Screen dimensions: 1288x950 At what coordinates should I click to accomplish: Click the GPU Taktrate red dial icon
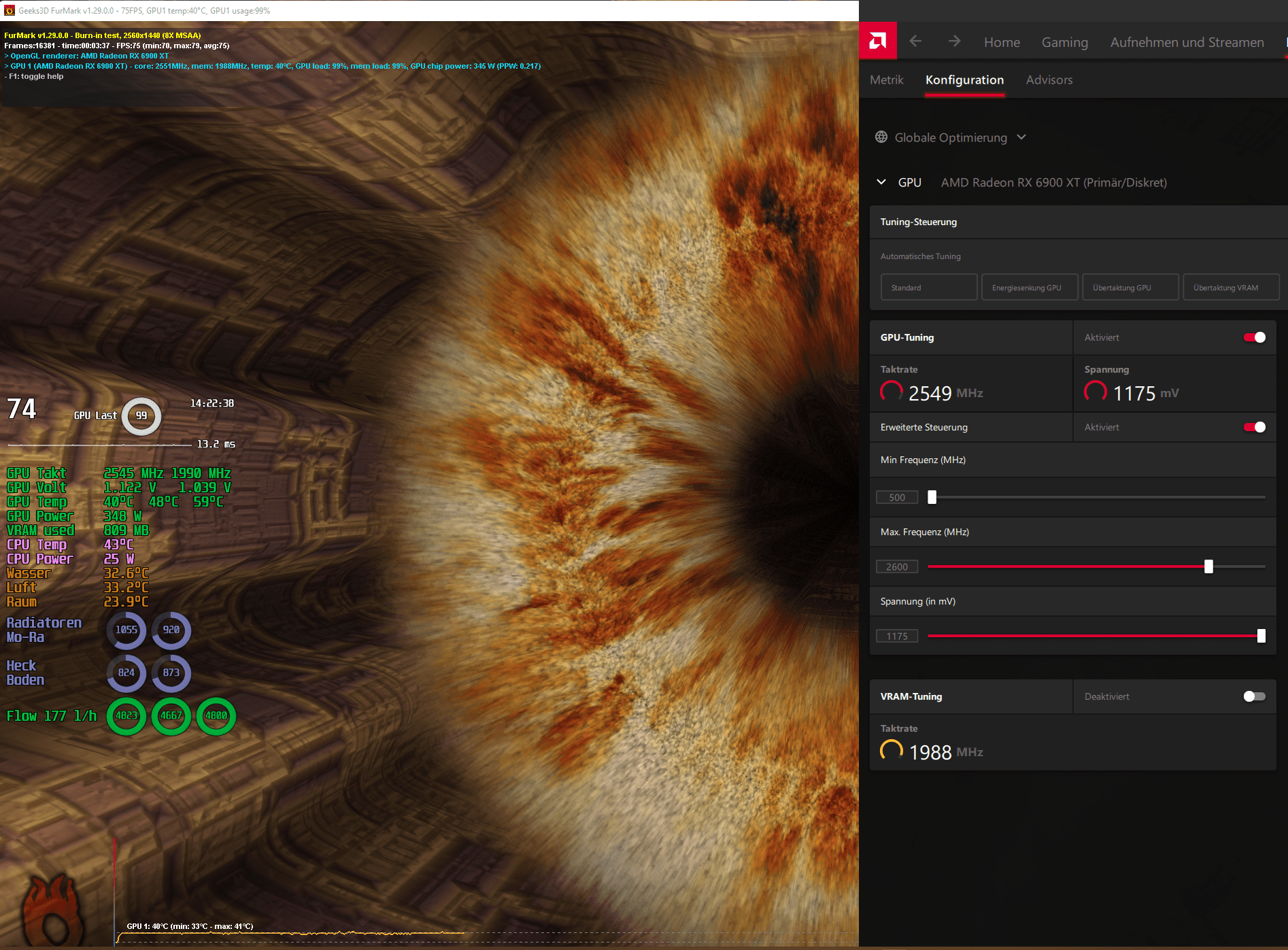pos(892,392)
